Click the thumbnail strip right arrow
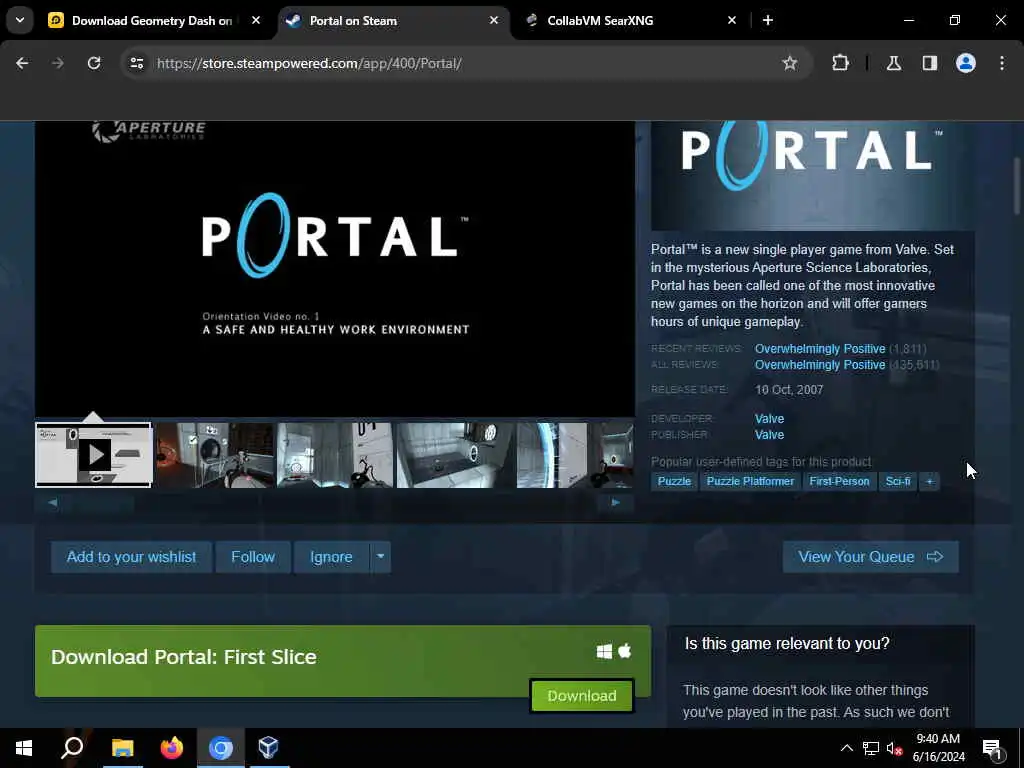Screen dimensions: 1024x768 click(x=616, y=502)
